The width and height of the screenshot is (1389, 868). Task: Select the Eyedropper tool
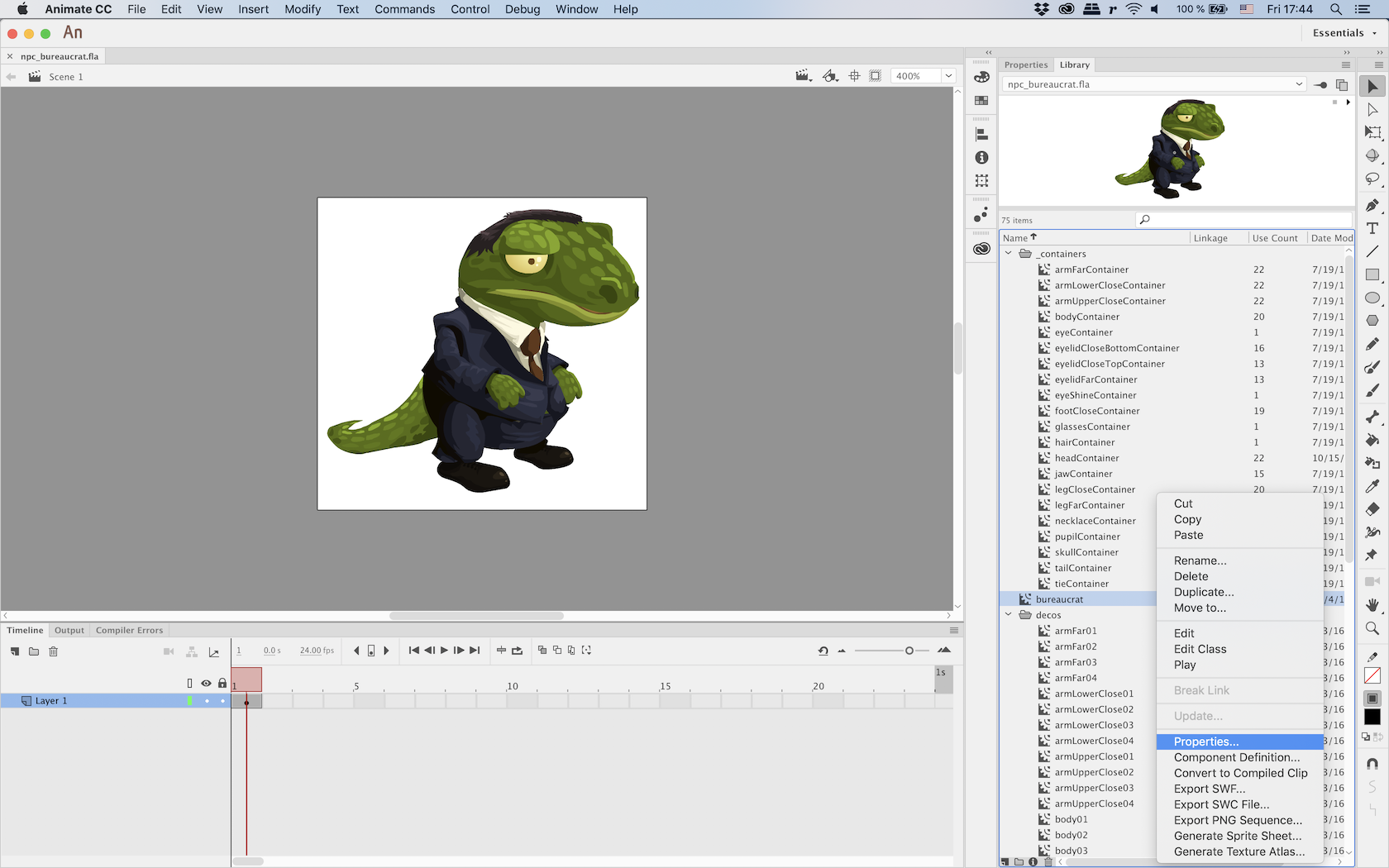point(1372,486)
